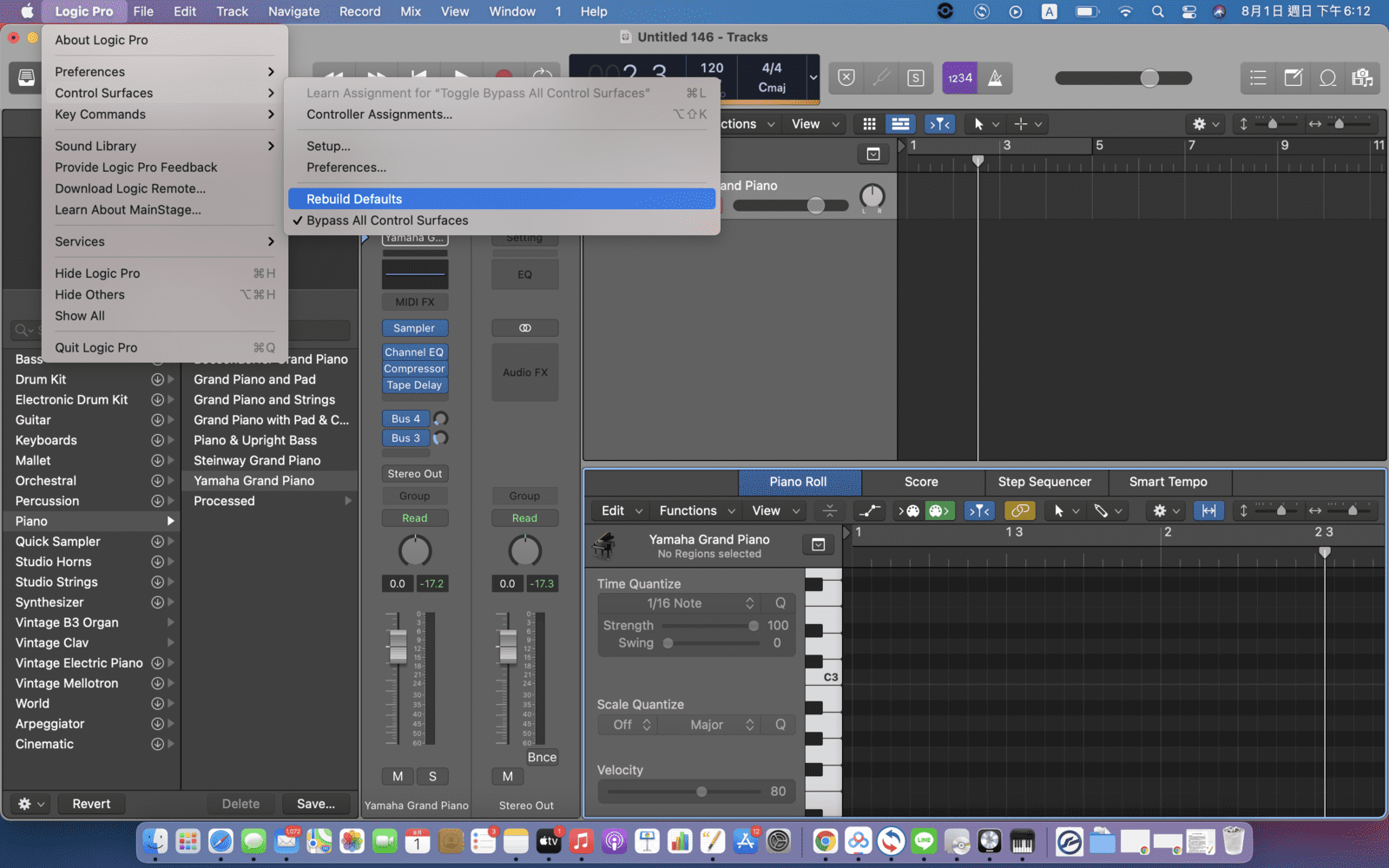The image size is (1389, 868).
Task: Open the Tracks area gear settings menu
Action: [1206, 124]
